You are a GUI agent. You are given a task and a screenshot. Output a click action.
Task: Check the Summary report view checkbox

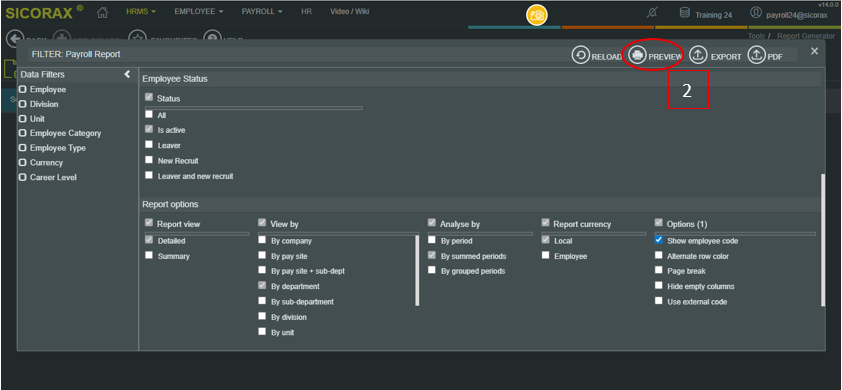coord(149,255)
